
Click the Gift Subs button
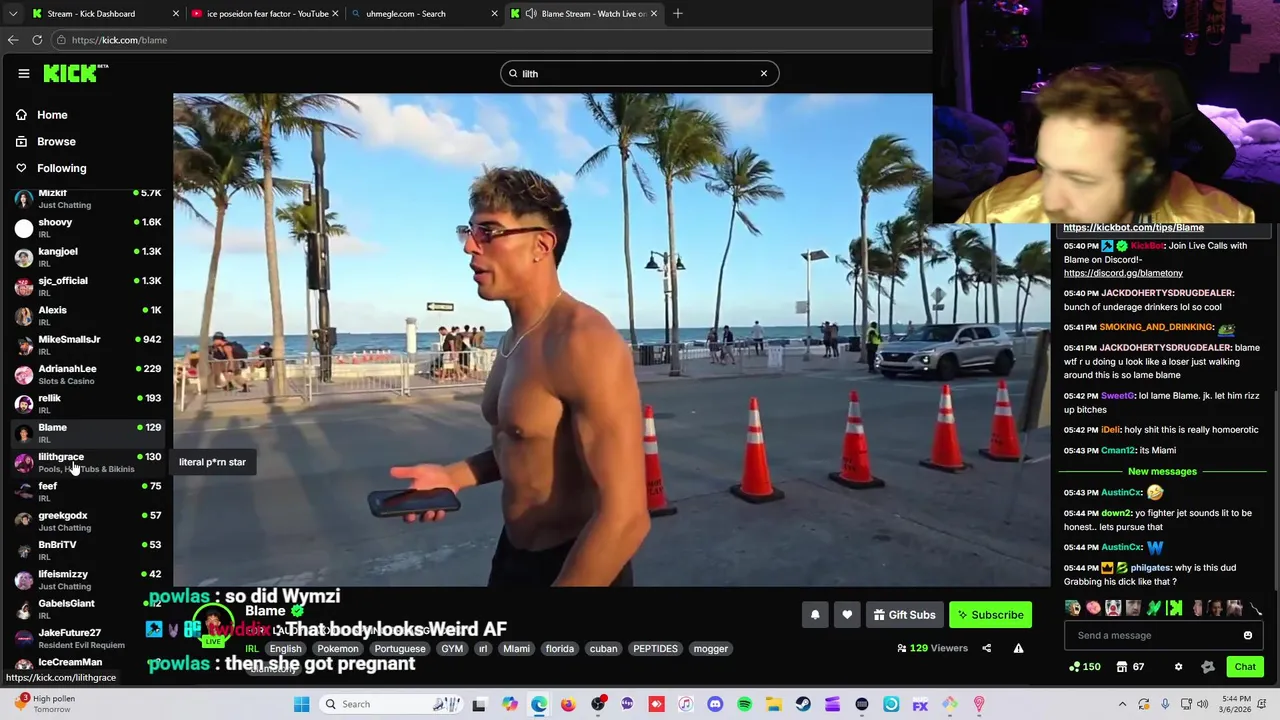pyautogui.click(x=904, y=615)
